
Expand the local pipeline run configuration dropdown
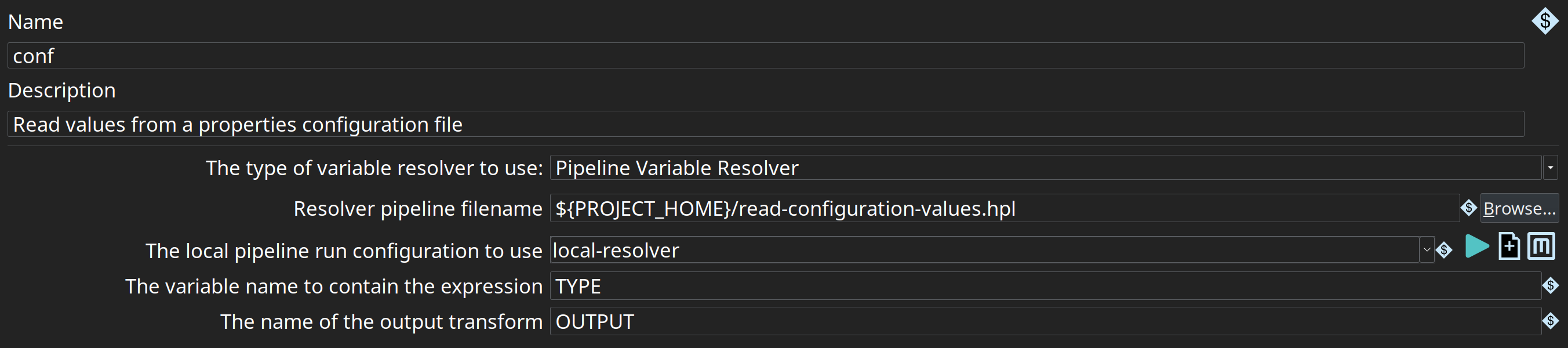[1427, 250]
